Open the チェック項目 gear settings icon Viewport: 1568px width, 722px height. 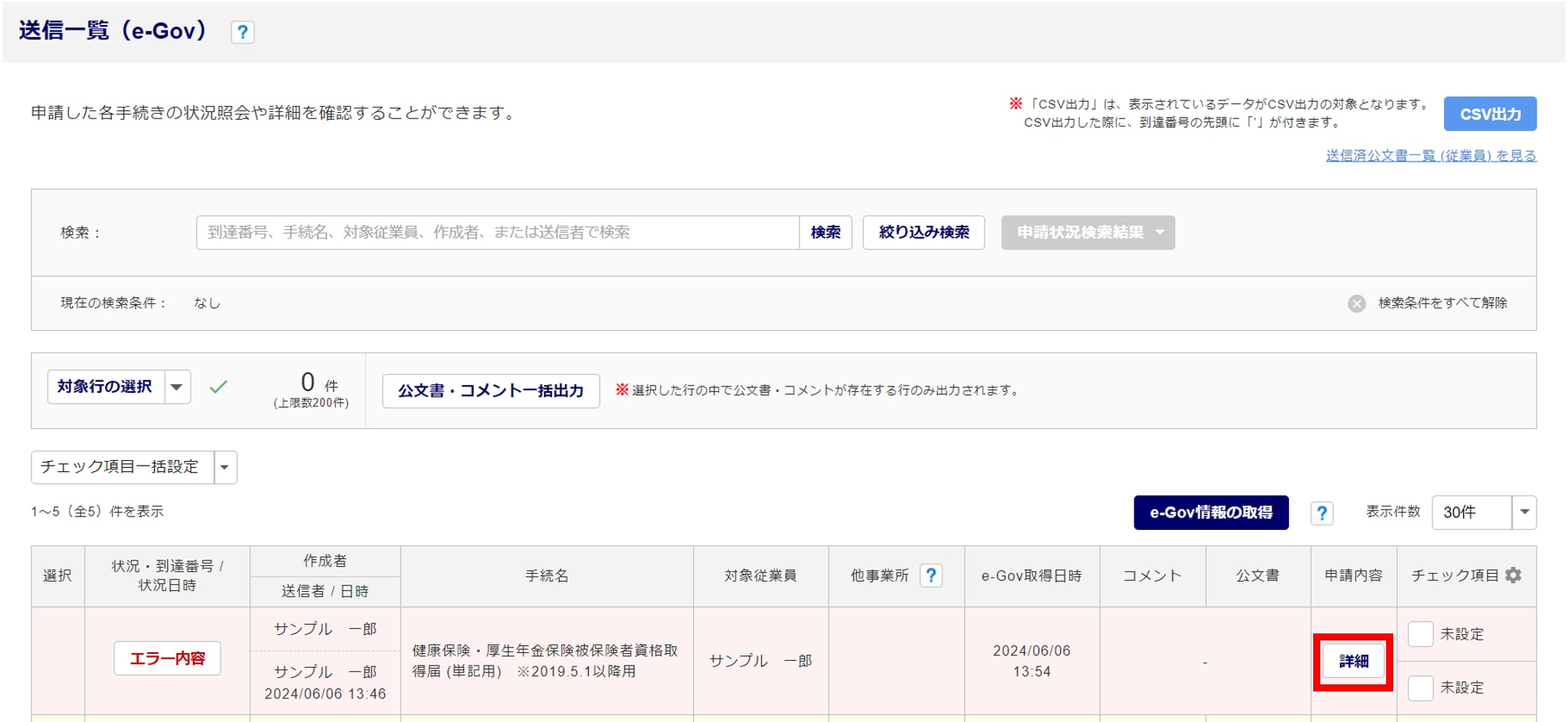[x=1514, y=575]
